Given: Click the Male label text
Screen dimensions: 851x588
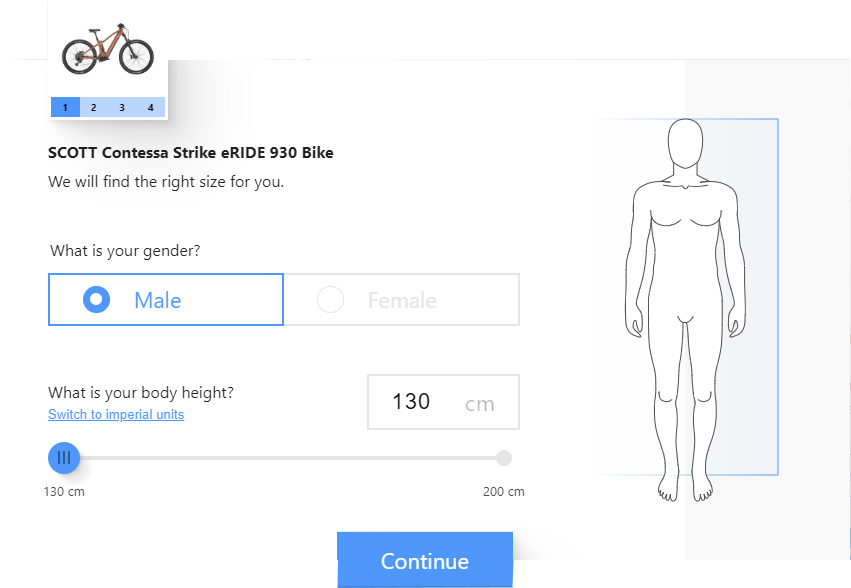Looking at the screenshot, I should pyautogui.click(x=157, y=300).
